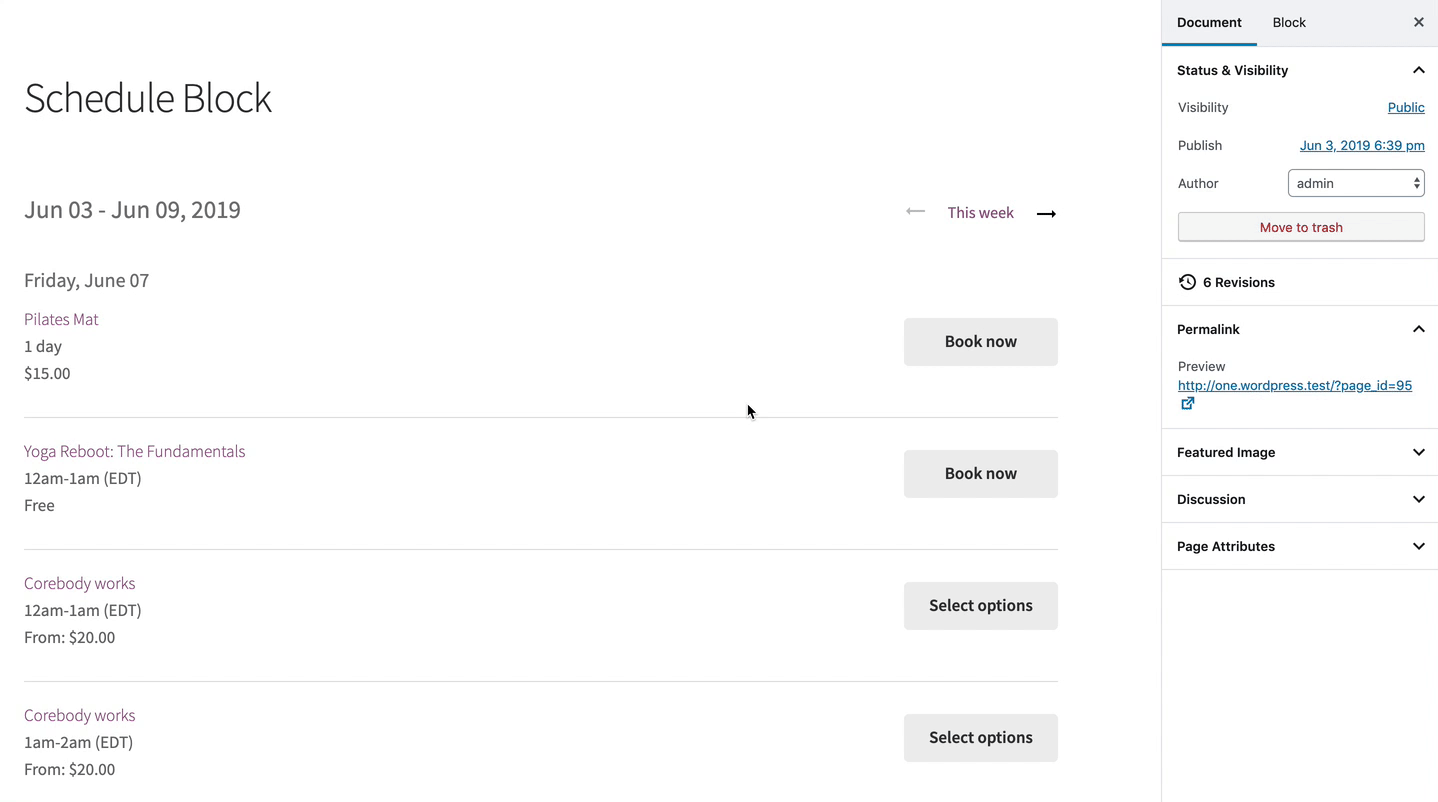This screenshot has height=802, width=1438.
Task: Book now for Yoga Reboot class
Action: point(981,474)
